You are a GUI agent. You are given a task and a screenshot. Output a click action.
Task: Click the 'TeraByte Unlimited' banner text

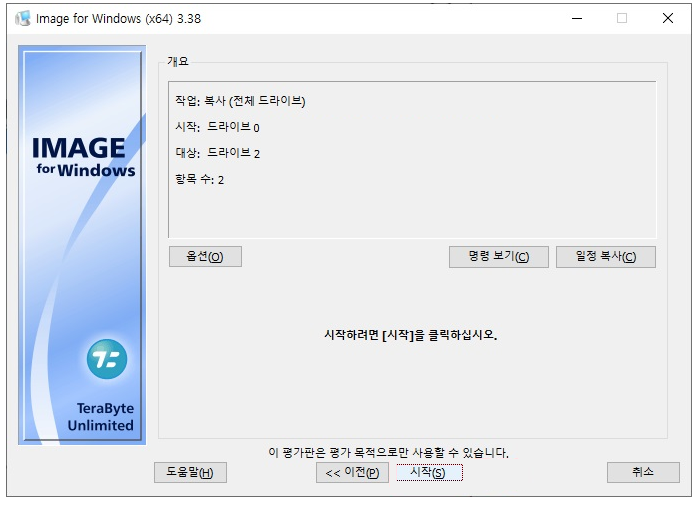tap(100, 417)
